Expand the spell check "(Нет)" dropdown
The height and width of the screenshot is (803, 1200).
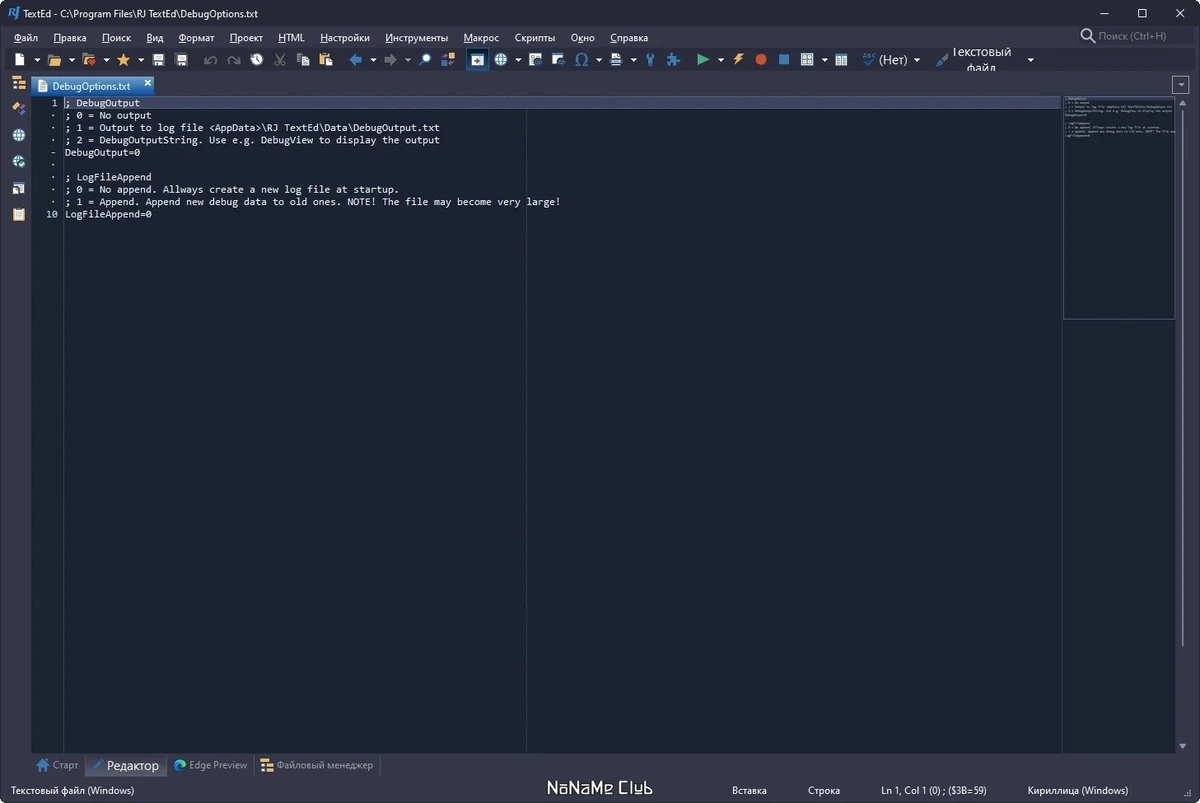(917, 60)
